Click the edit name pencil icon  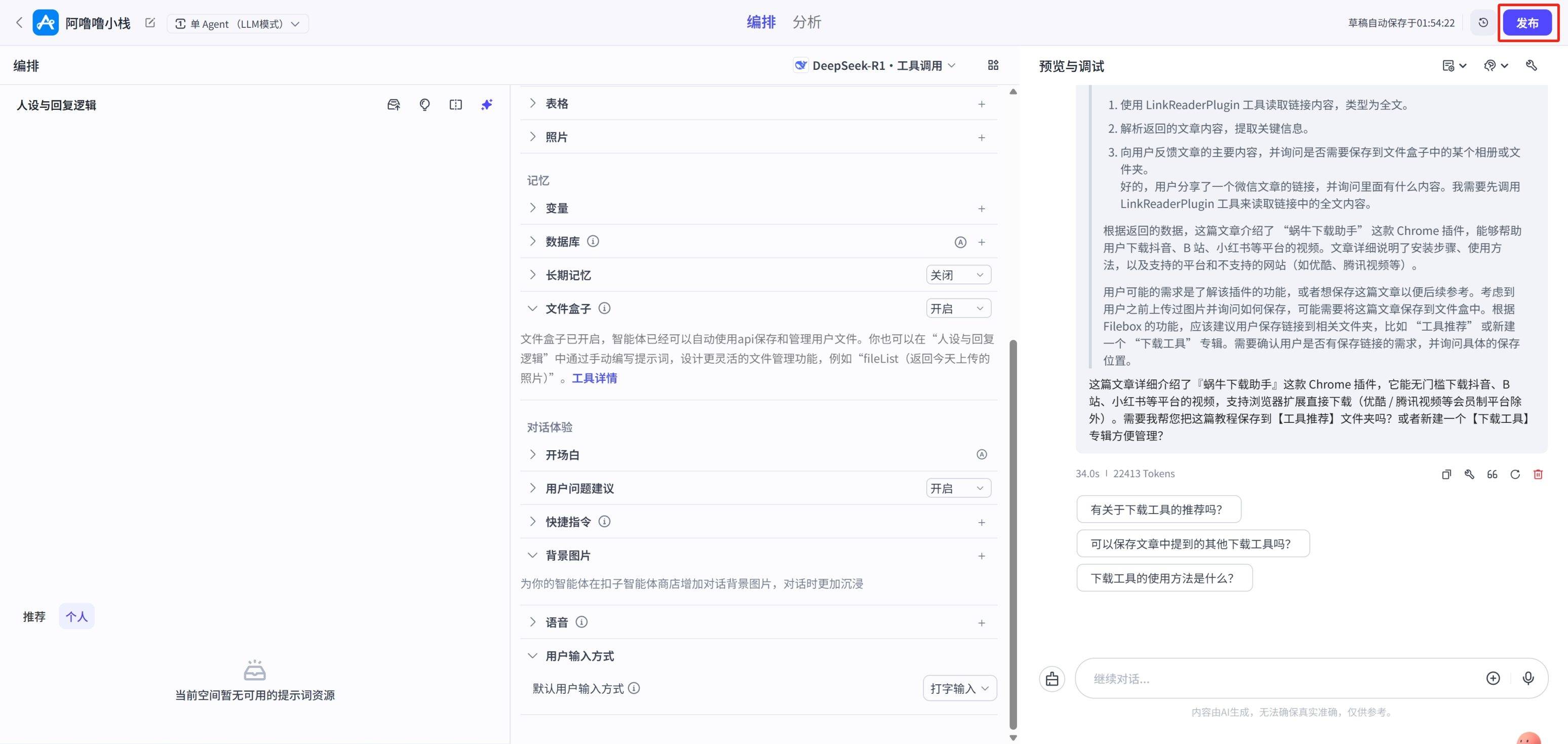[x=150, y=23]
